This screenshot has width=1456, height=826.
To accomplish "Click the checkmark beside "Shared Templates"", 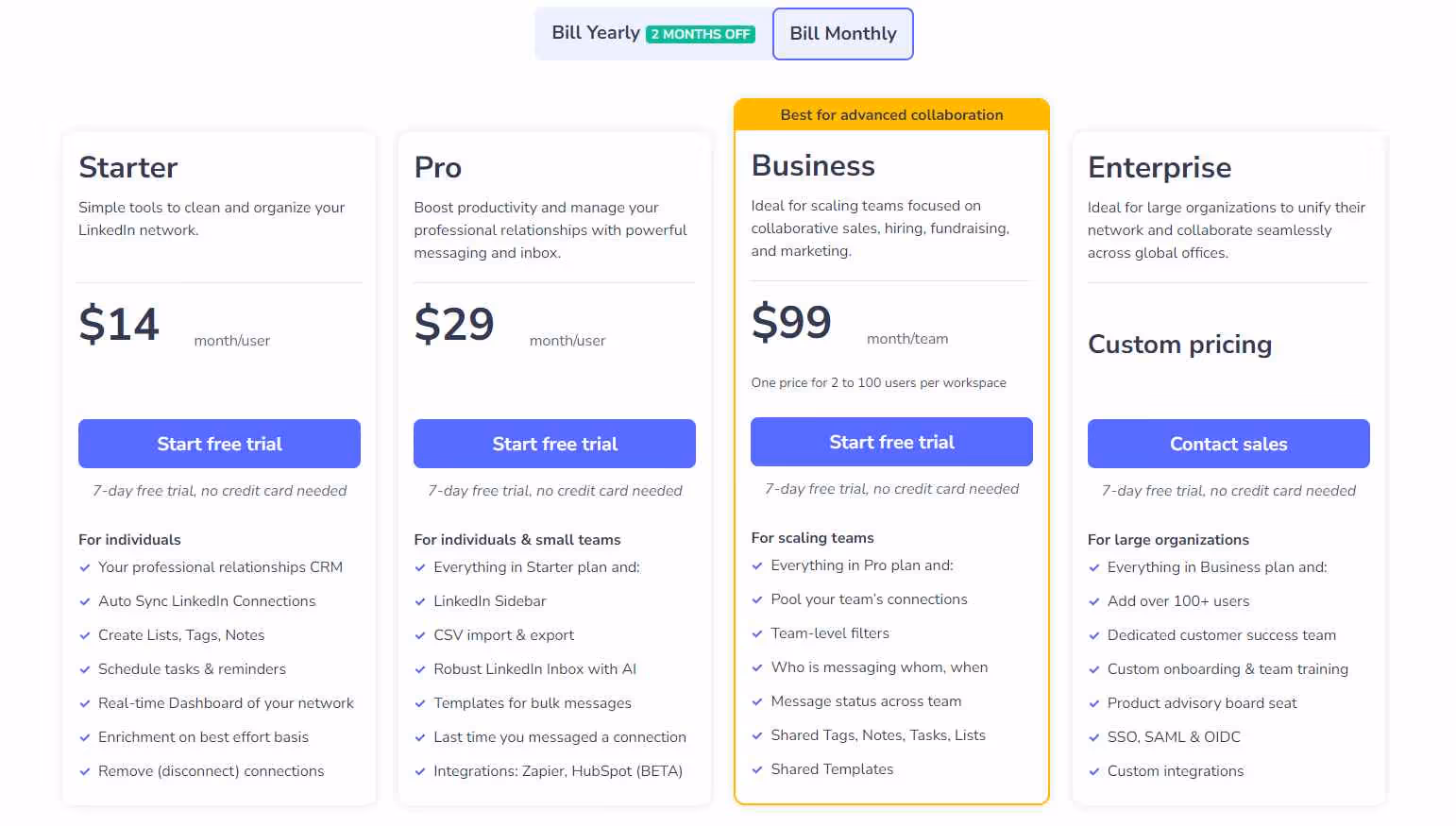I will point(757,769).
